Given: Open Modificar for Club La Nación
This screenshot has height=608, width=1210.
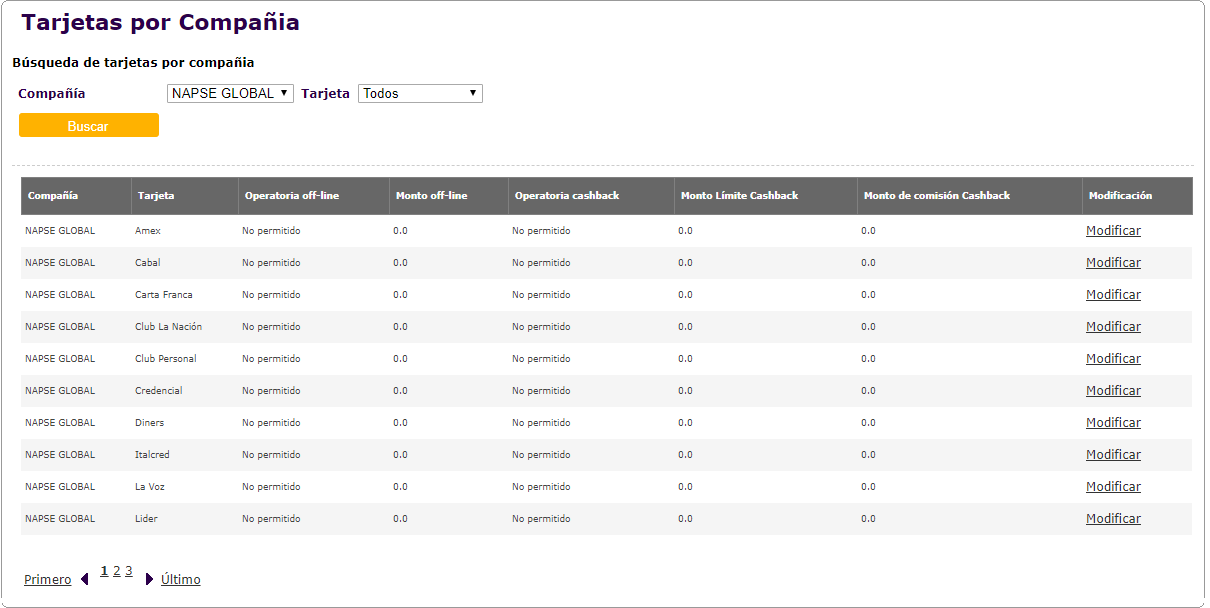Looking at the screenshot, I should (x=1113, y=327).
